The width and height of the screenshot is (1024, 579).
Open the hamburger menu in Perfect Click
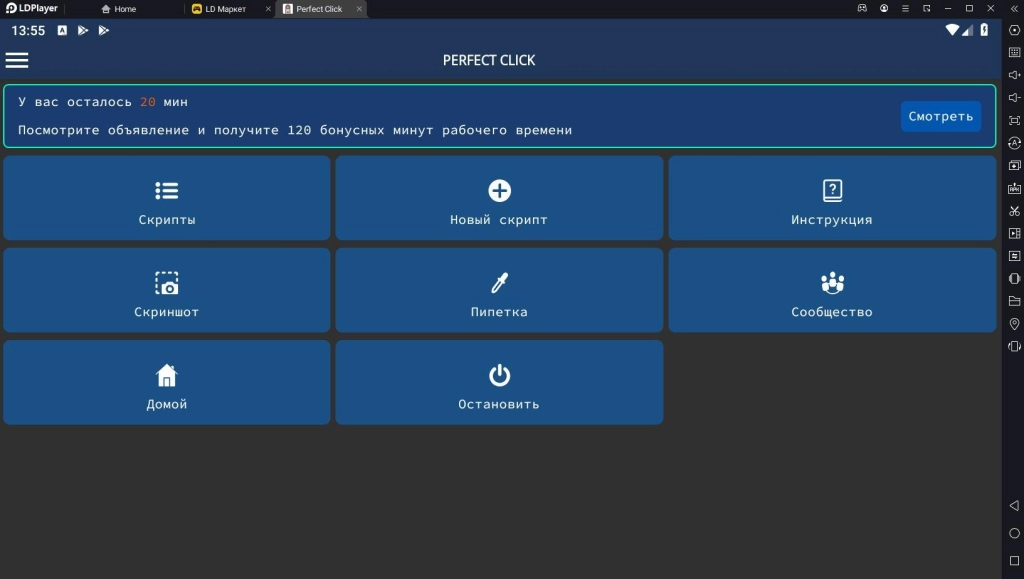(17, 60)
